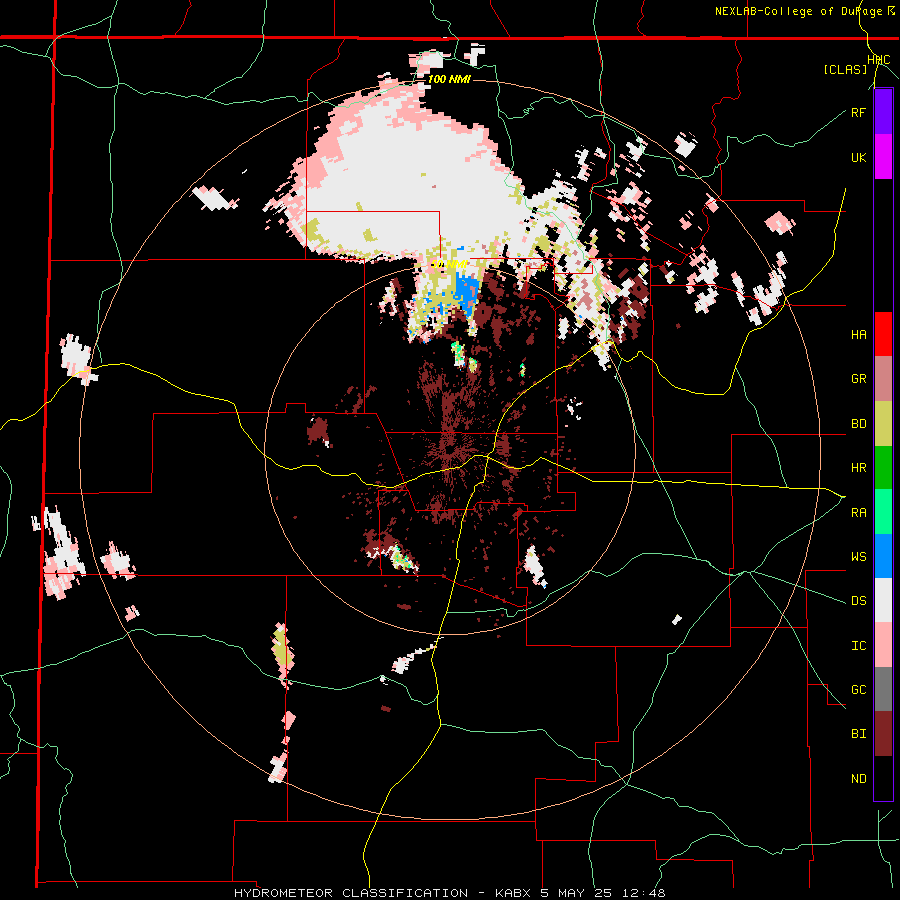Click the '[CLAS]' legend header text
This screenshot has height=900, width=900.
point(845,70)
